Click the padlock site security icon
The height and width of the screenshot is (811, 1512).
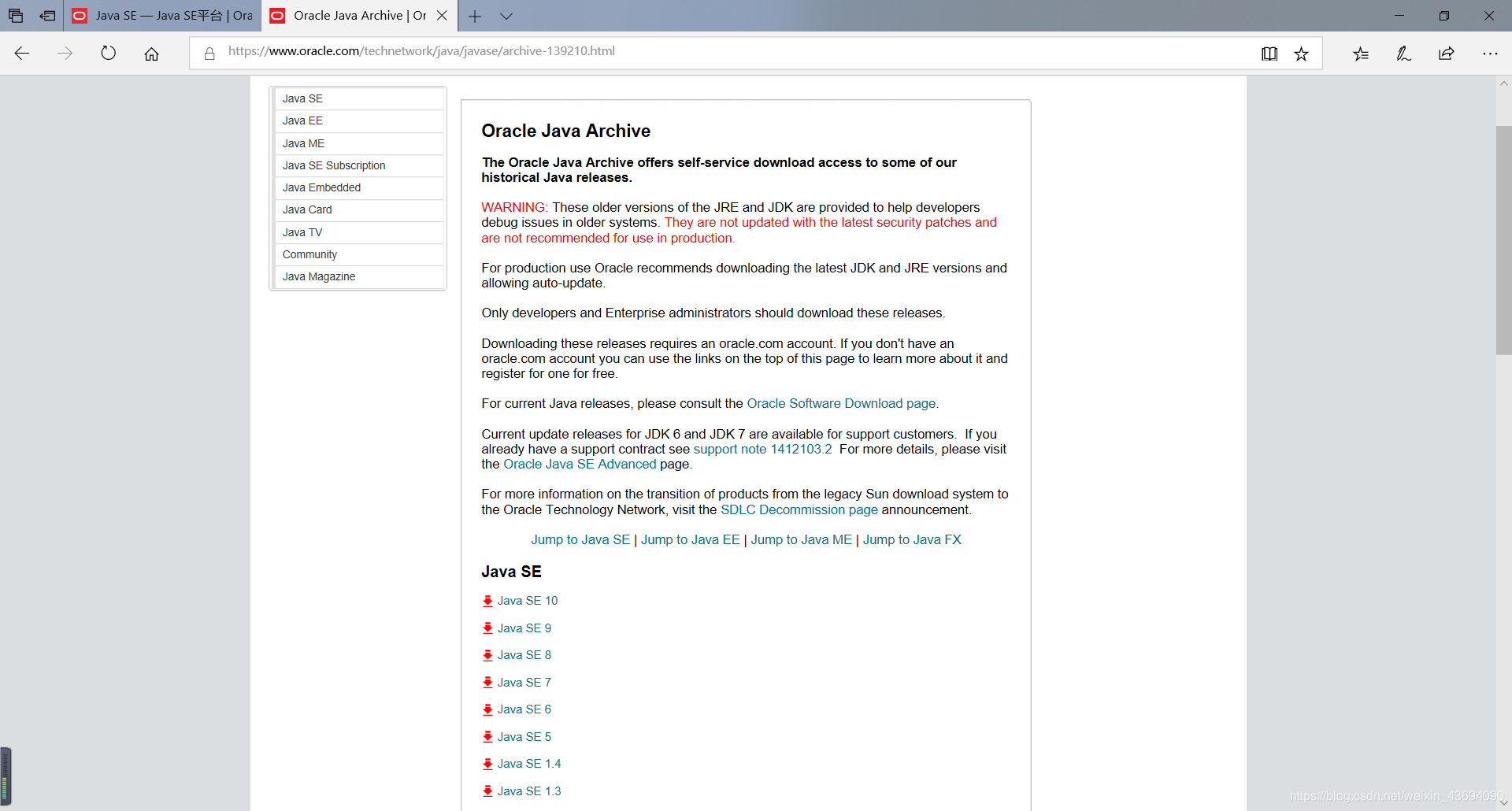click(209, 54)
